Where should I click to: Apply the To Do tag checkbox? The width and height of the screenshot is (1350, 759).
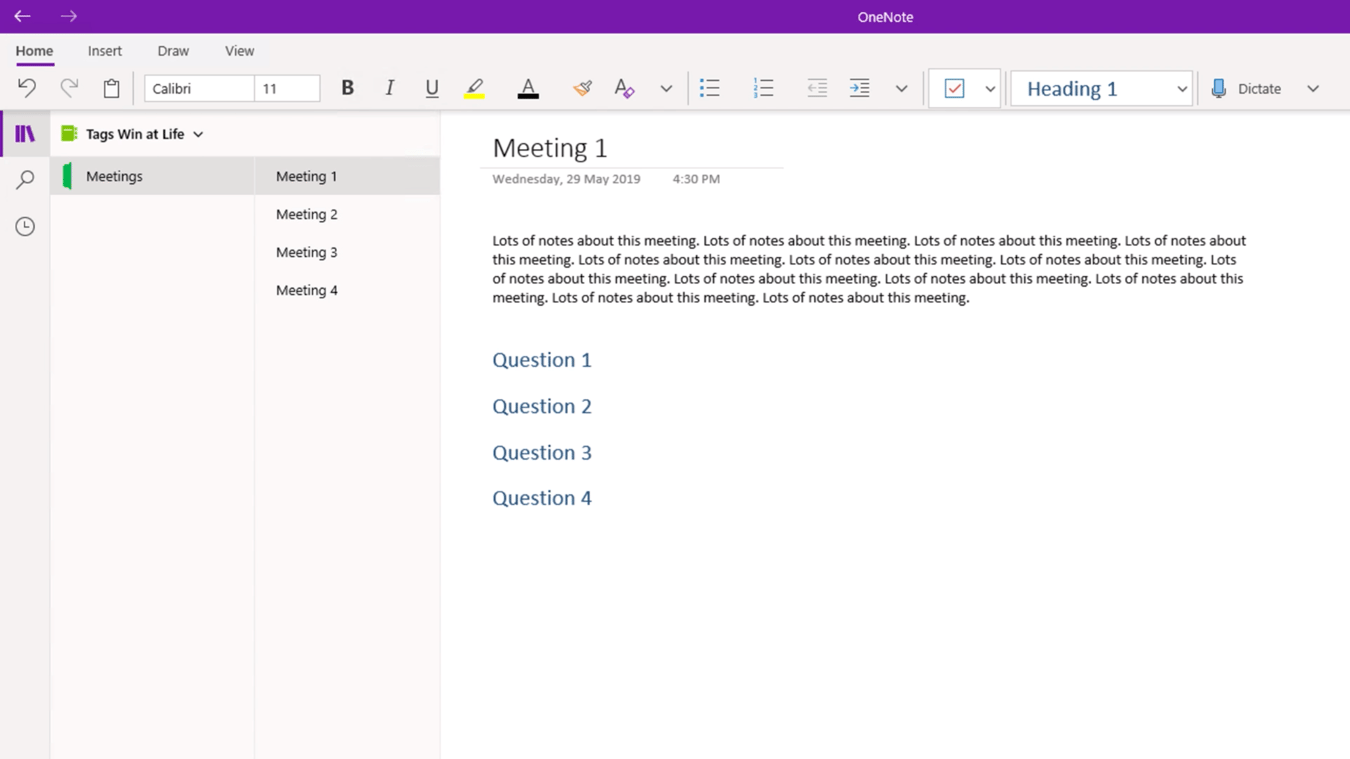click(x=956, y=88)
